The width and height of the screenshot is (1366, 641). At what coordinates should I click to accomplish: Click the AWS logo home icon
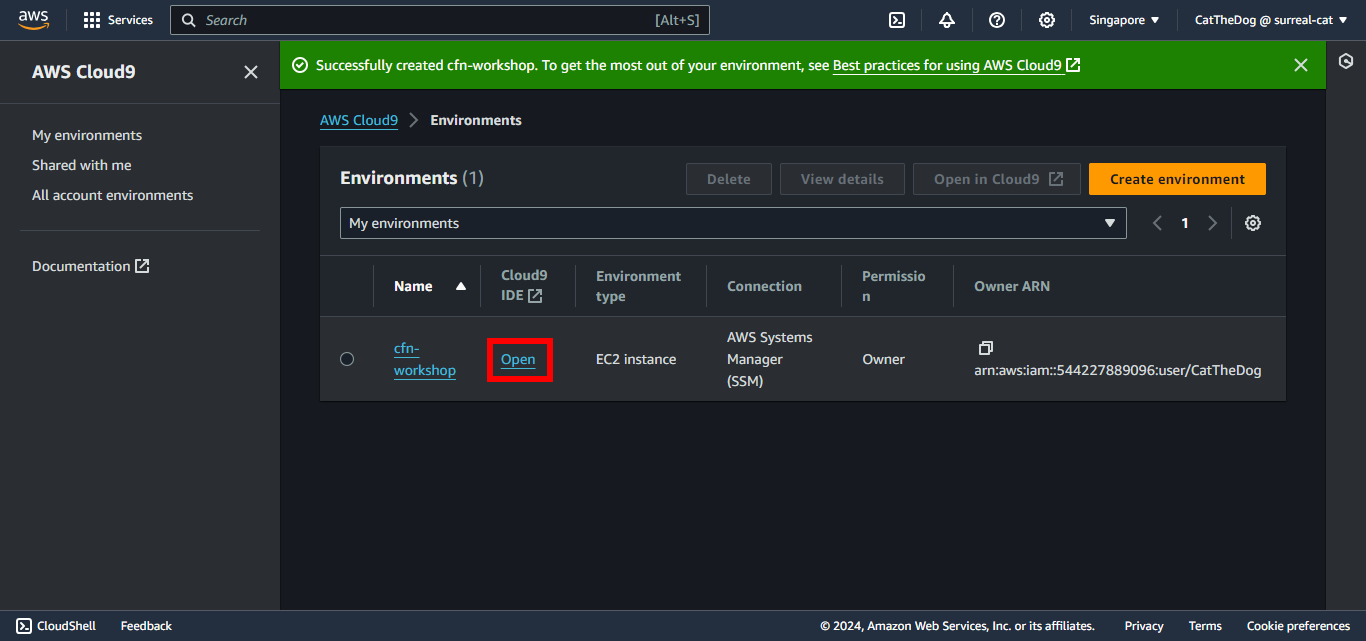(33, 20)
